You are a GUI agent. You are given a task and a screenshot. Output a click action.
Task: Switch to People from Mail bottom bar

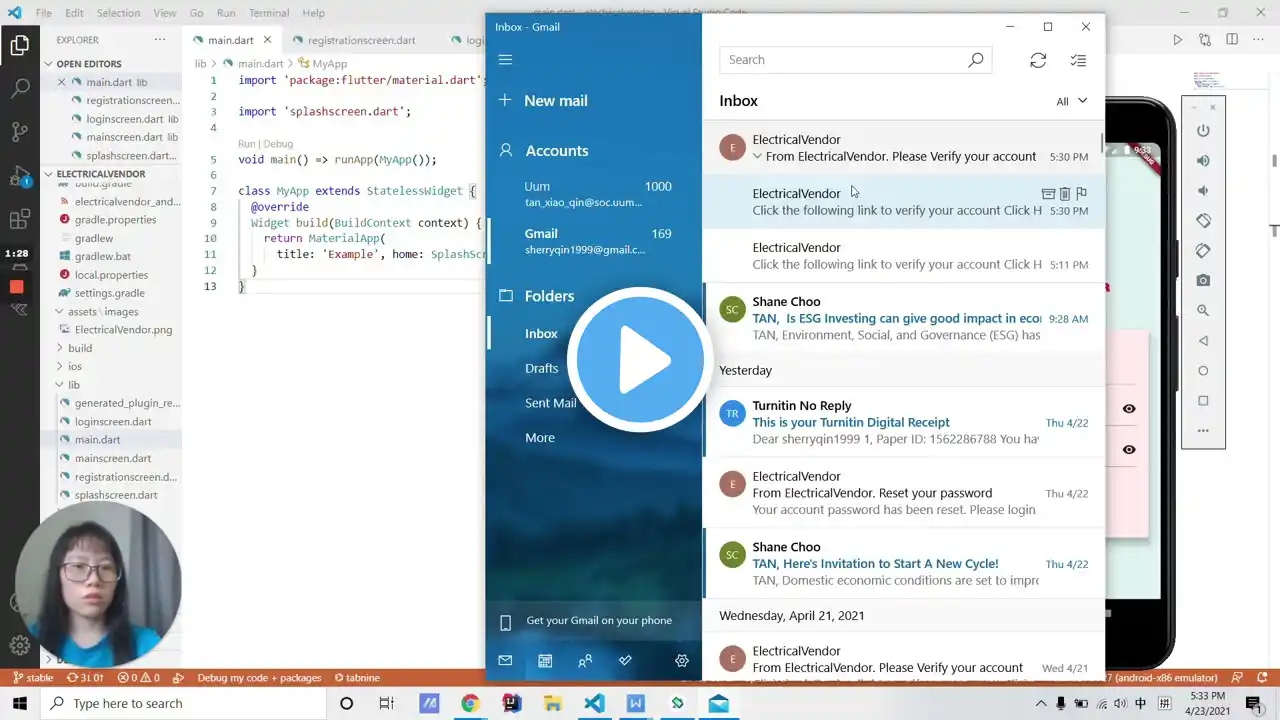tap(585, 661)
